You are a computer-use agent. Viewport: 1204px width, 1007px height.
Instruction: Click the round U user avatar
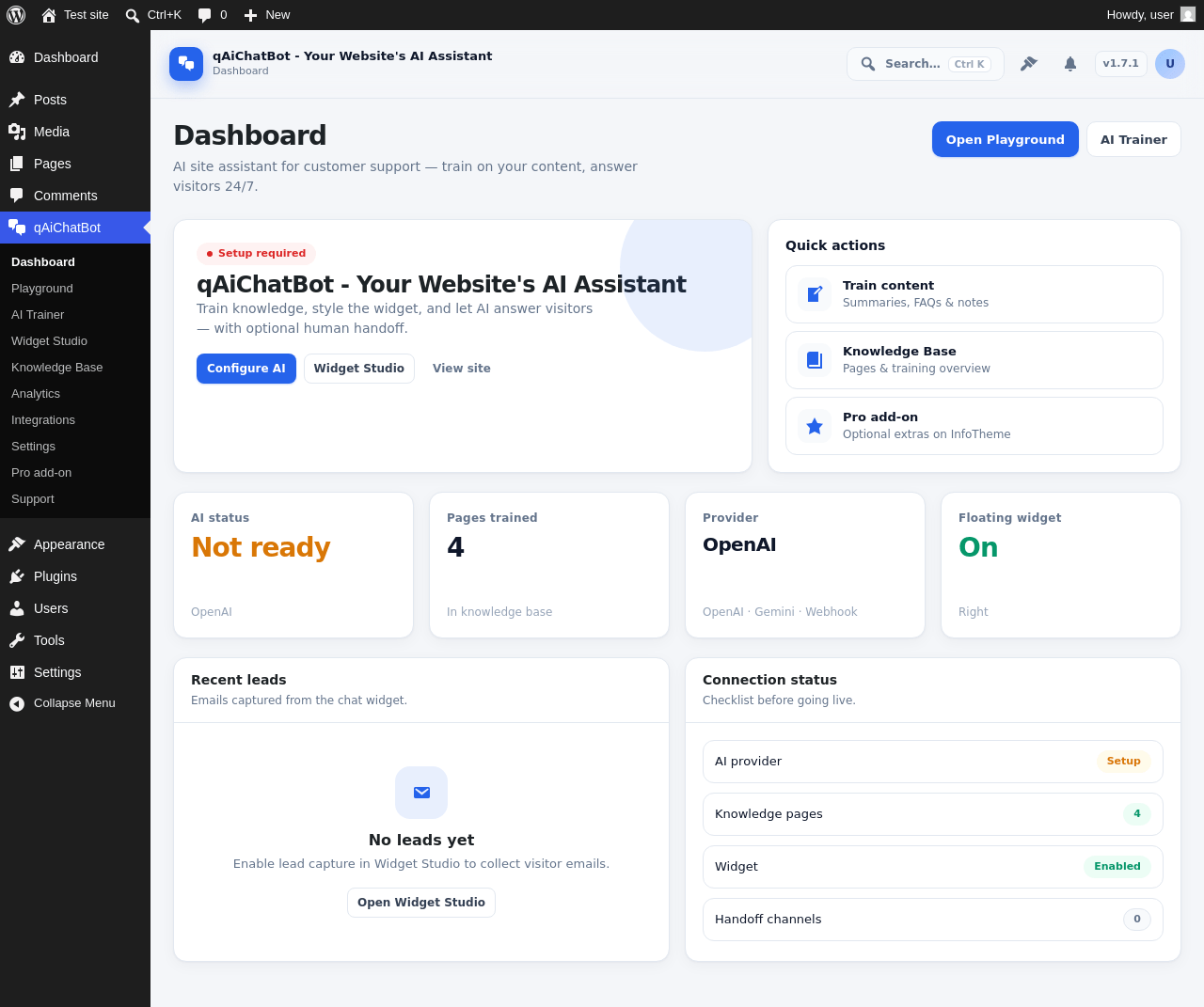click(x=1170, y=64)
